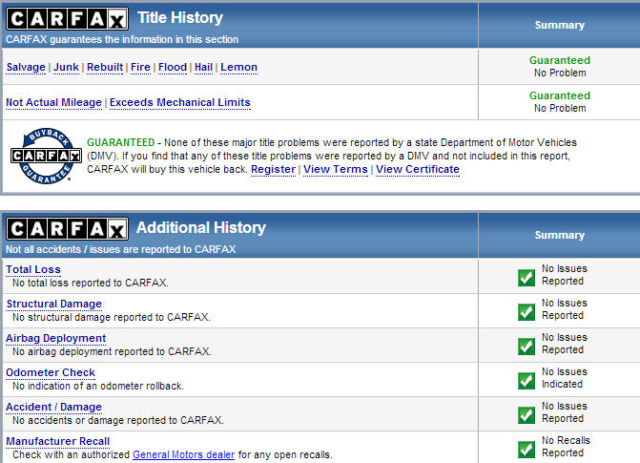Open the Fire title link
The image size is (640, 463).
(140, 67)
